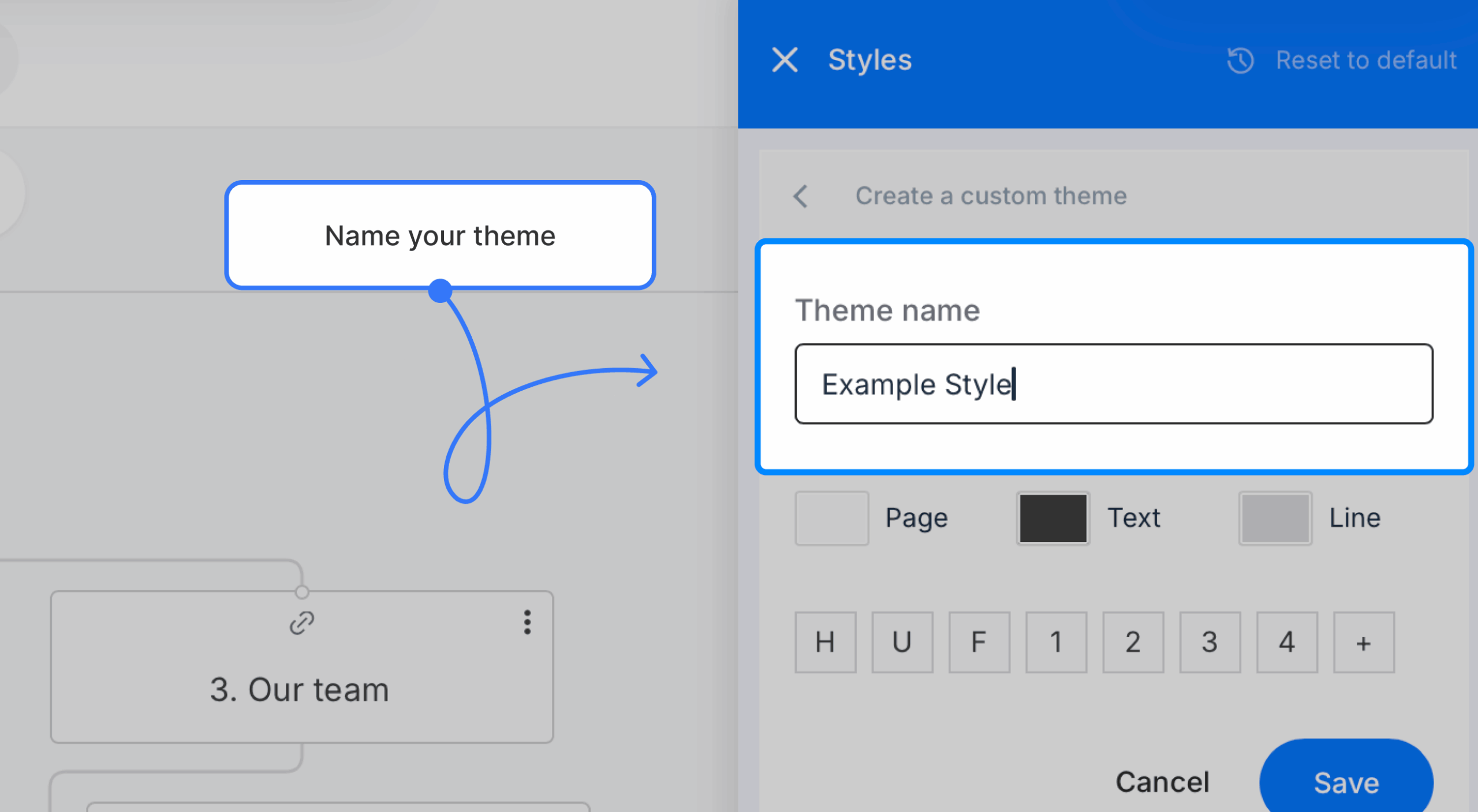
Task: Open the Text color swatch
Action: pos(1052,518)
